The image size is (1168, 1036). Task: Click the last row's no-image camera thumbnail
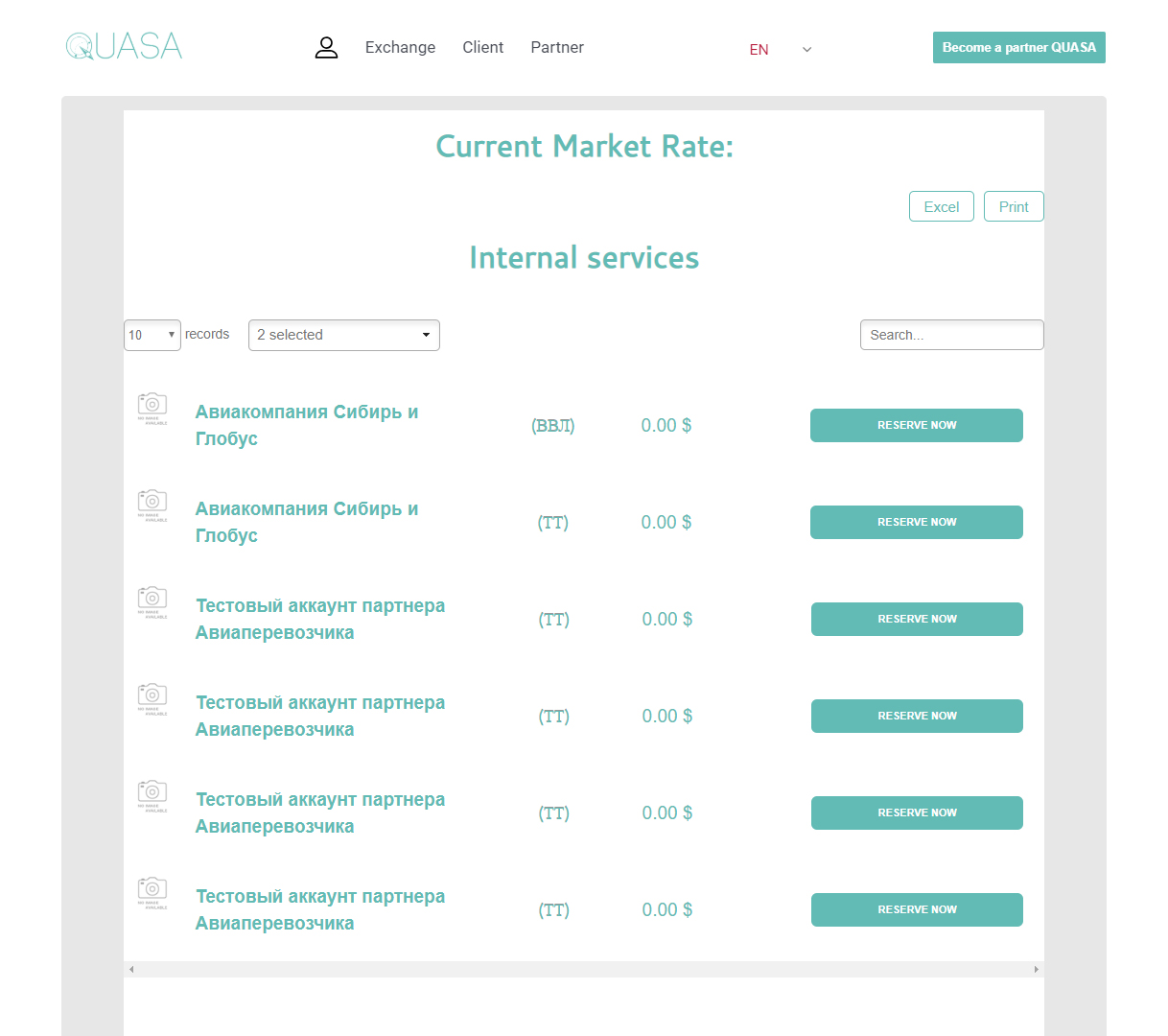152,892
